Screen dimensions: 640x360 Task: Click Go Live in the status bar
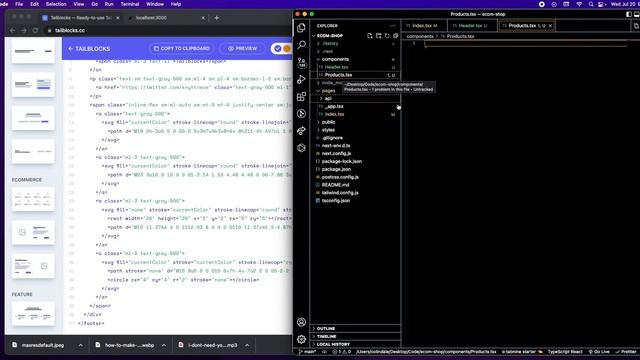(599, 352)
